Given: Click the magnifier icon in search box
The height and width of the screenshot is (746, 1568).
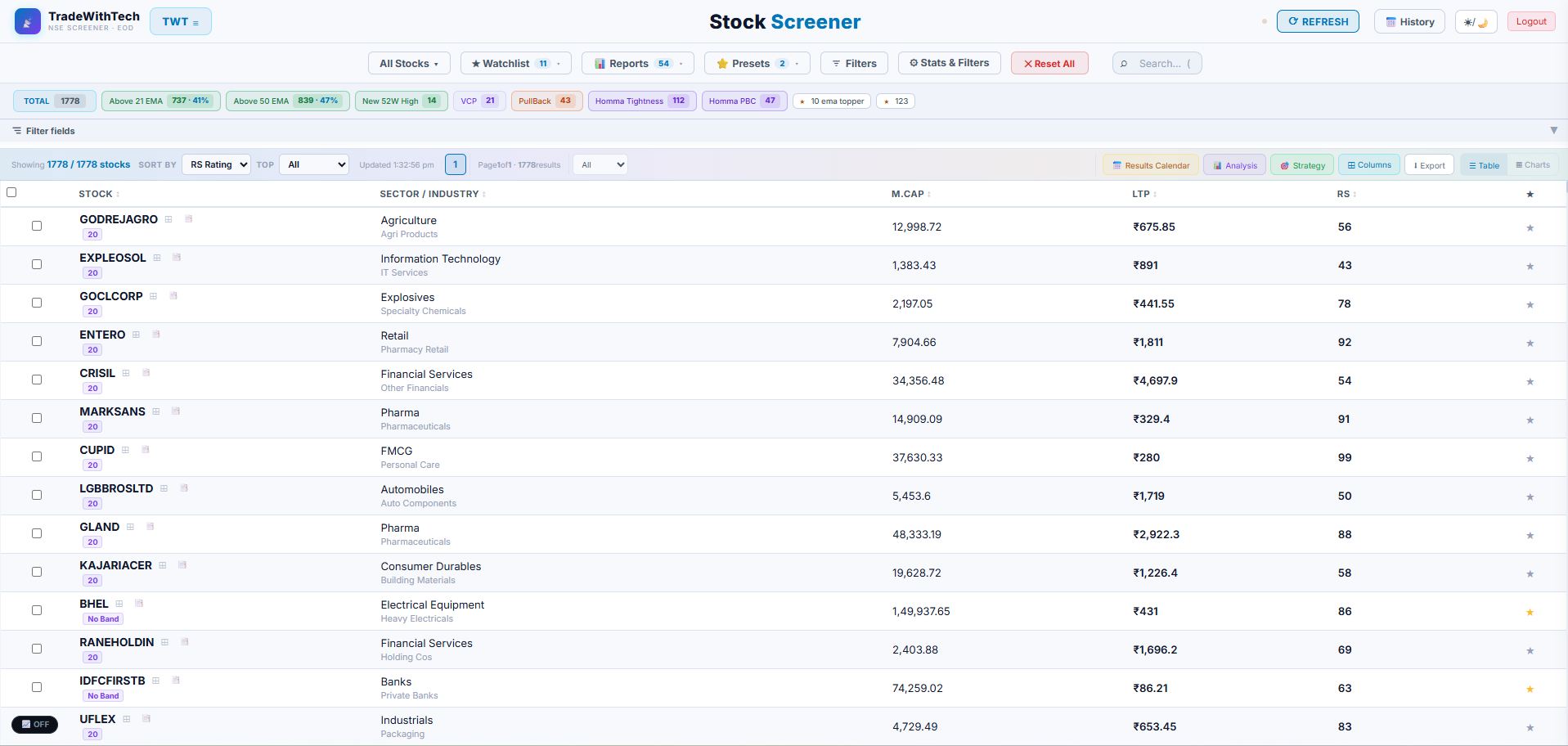Looking at the screenshot, I should [x=1124, y=64].
